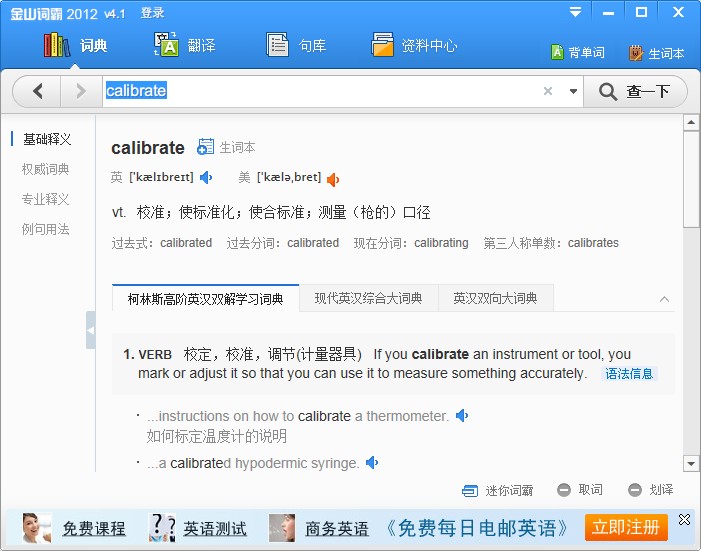Viewport: 701px width, 551px height.
Task: Toggle 取词 word capture
Action: point(580,490)
